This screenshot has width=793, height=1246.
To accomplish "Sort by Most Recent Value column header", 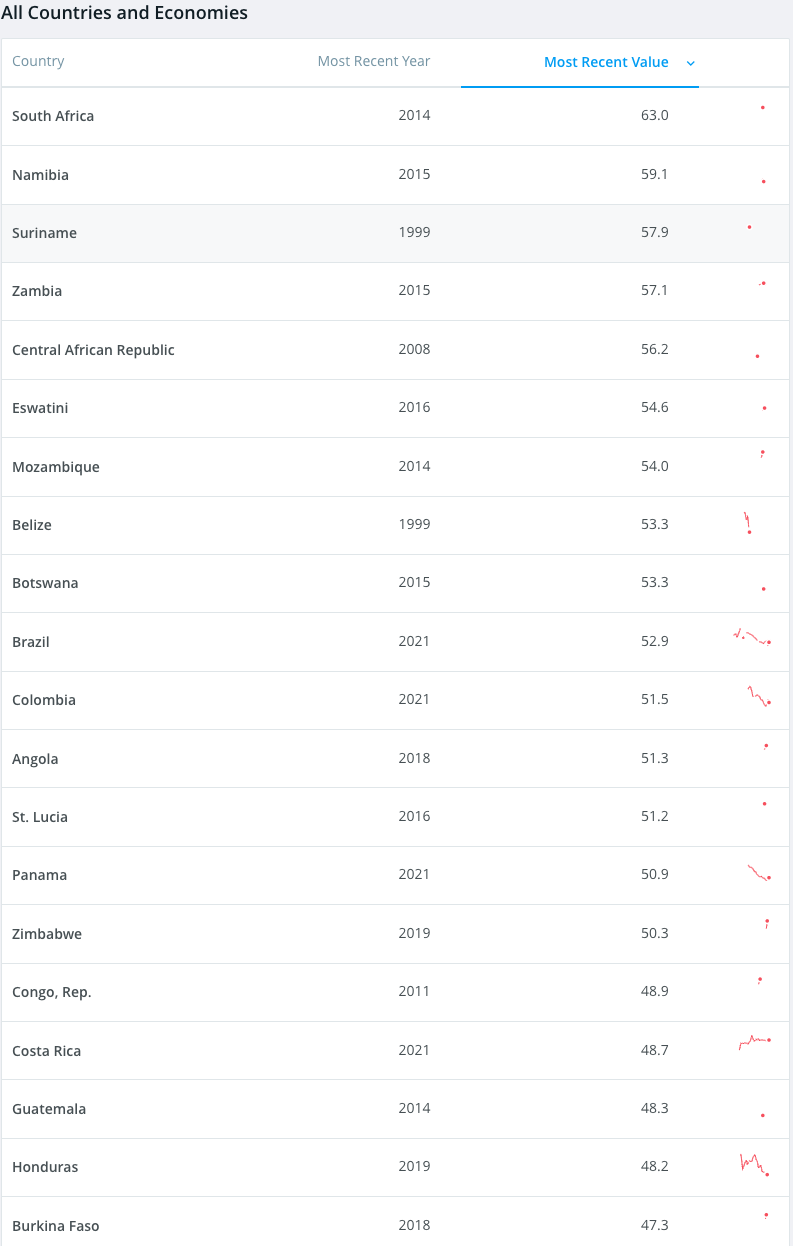I will pos(606,62).
